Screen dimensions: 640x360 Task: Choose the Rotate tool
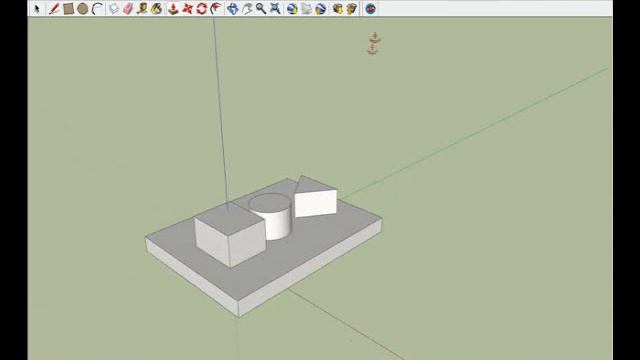(202, 9)
